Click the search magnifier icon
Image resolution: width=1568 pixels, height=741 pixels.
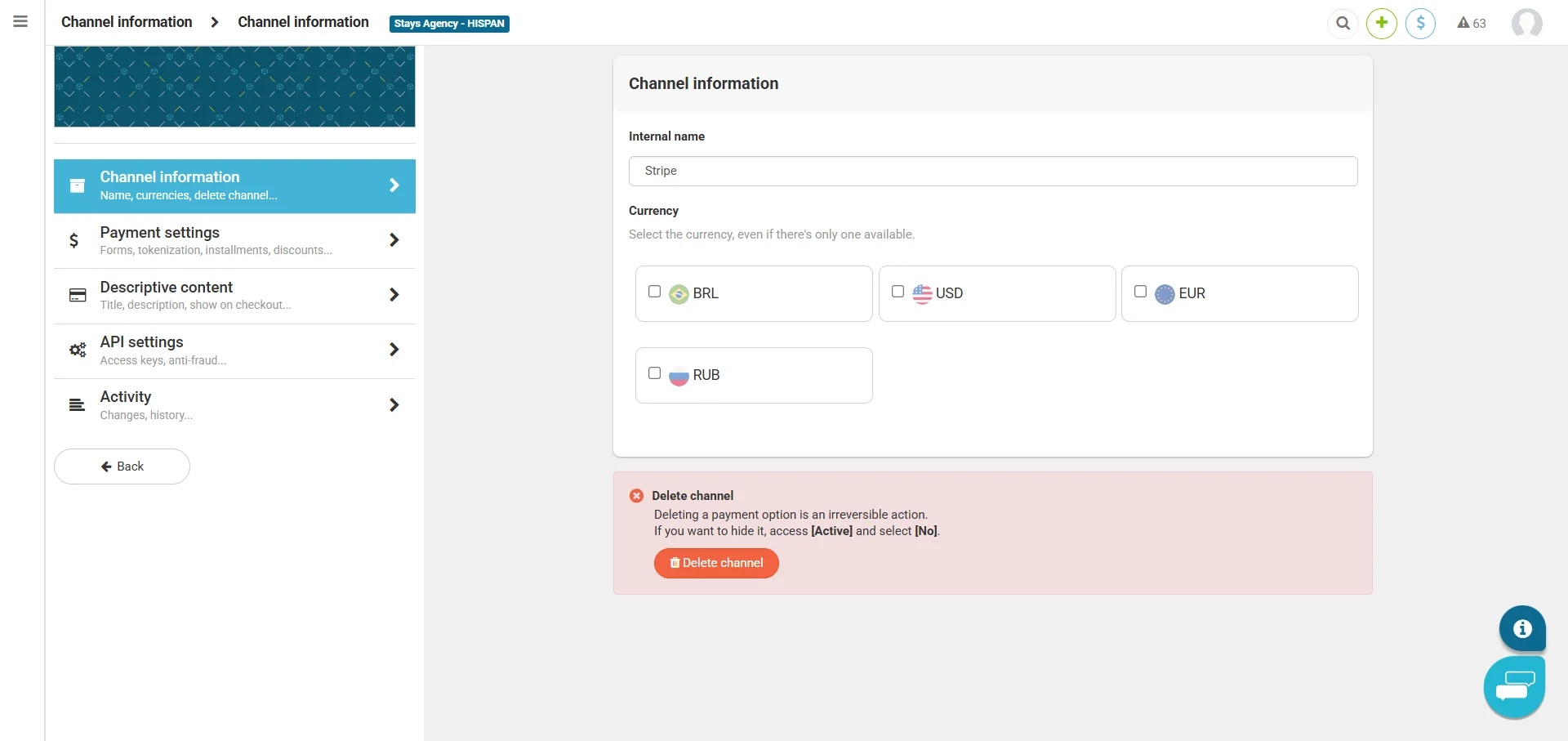tap(1343, 24)
